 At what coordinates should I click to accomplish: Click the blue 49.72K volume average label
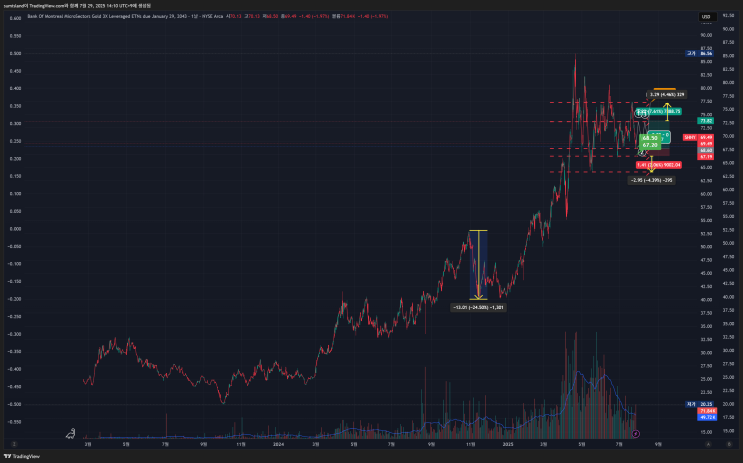pyautogui.click(x=707, y=417)
